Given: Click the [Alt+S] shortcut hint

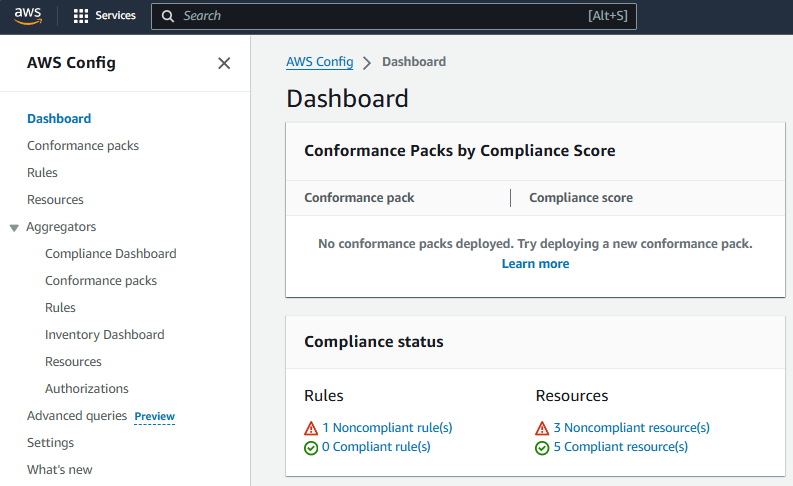Looking at the screenshot, I should pos(607,16).
